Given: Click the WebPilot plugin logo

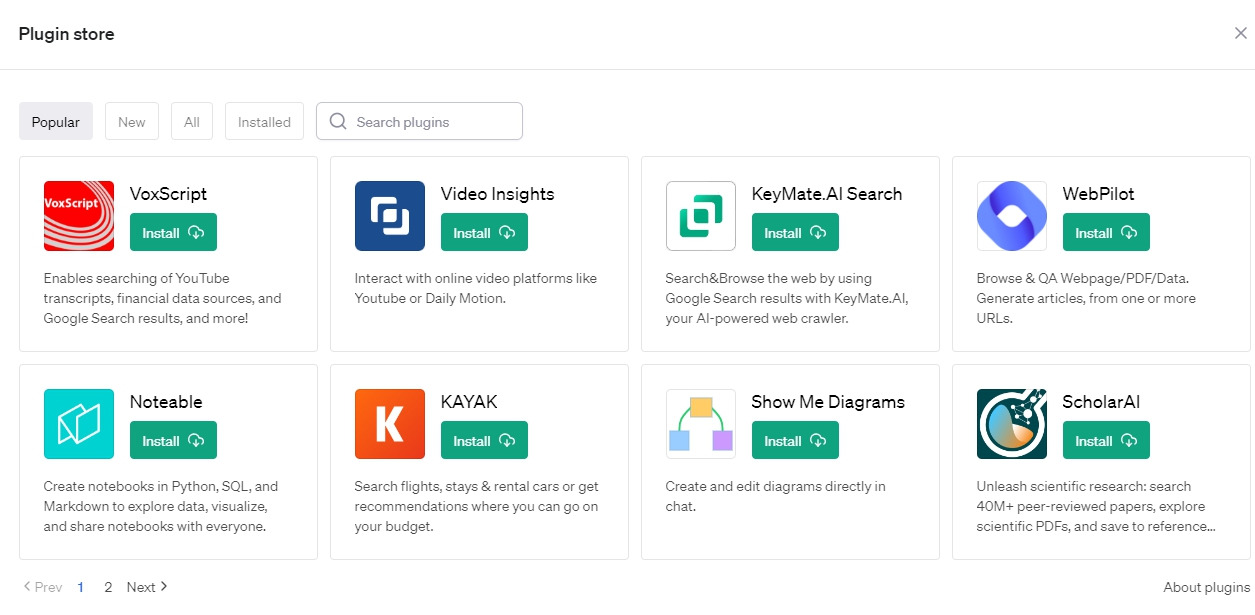Looking at the screenshot, I should click(1012, 216).
